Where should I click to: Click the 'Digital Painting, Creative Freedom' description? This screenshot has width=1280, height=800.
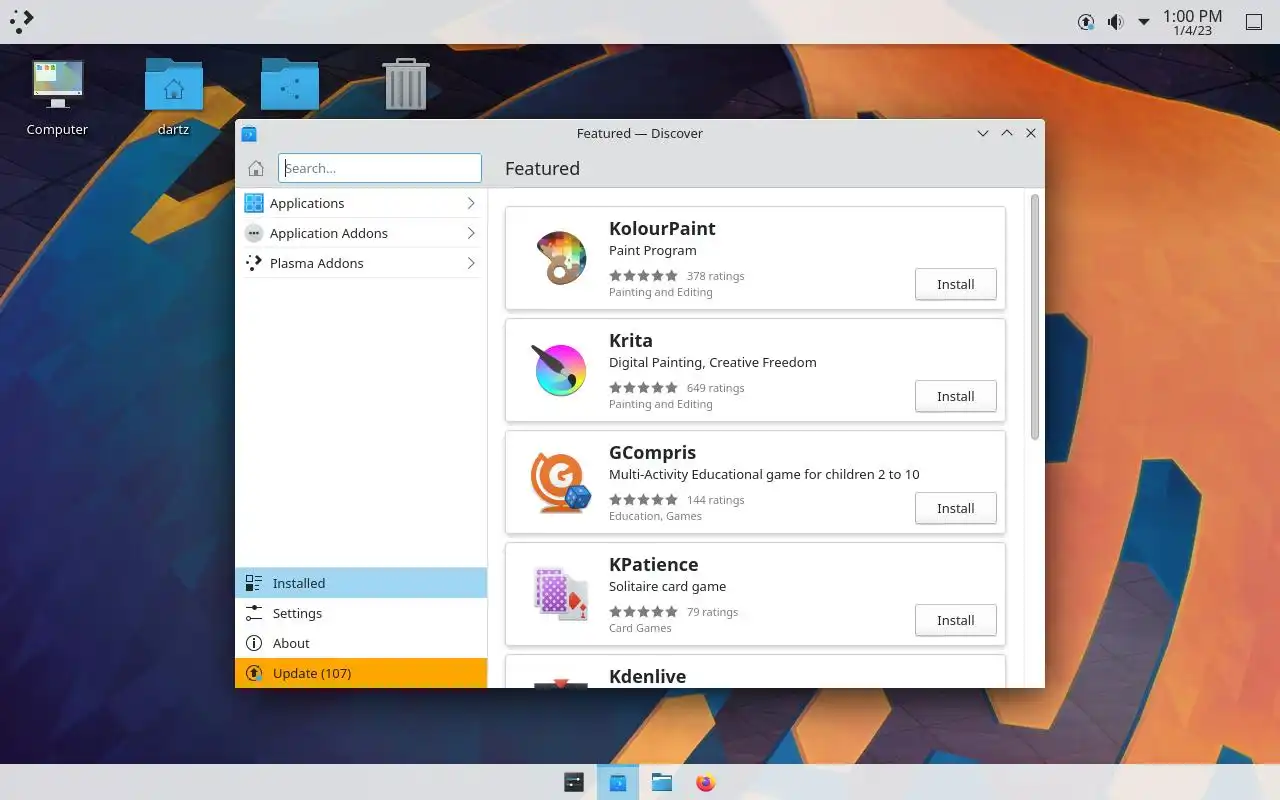click(x=712, y=362)
